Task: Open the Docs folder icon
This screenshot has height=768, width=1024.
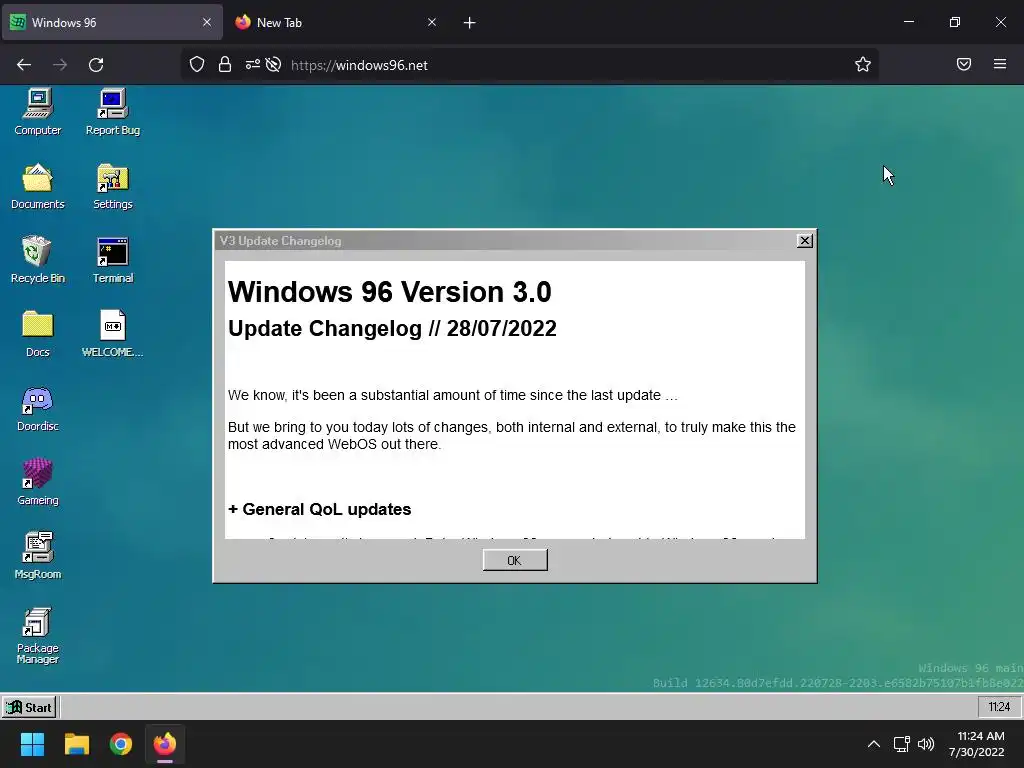Action: click(38, 334)
